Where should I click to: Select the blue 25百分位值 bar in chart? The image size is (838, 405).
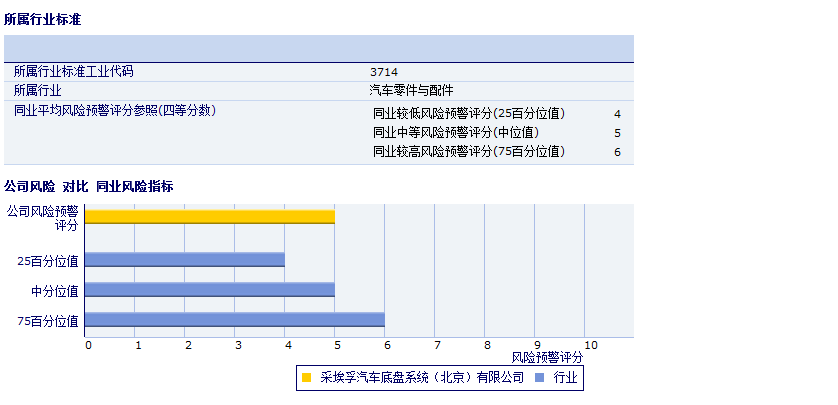[x=184, y=260]
